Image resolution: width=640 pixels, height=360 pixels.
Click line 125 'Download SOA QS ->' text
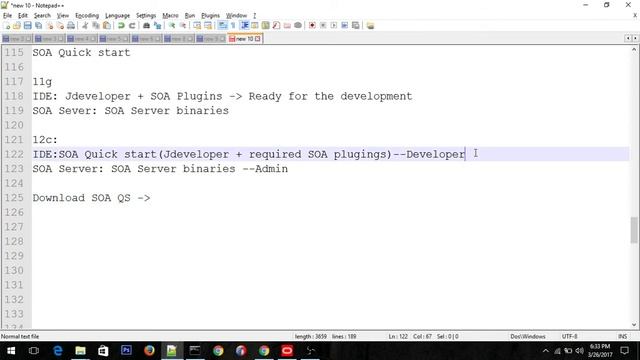click(x=91, y=198)
